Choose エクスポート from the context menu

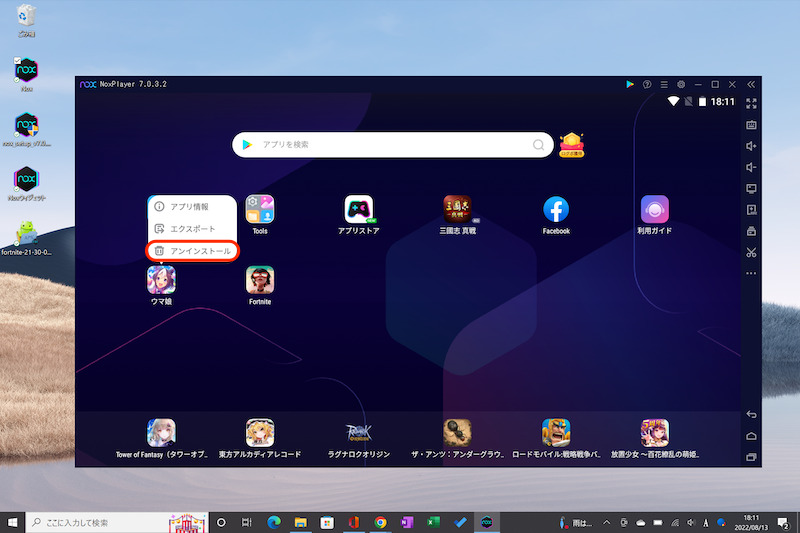tap(192, 229)
